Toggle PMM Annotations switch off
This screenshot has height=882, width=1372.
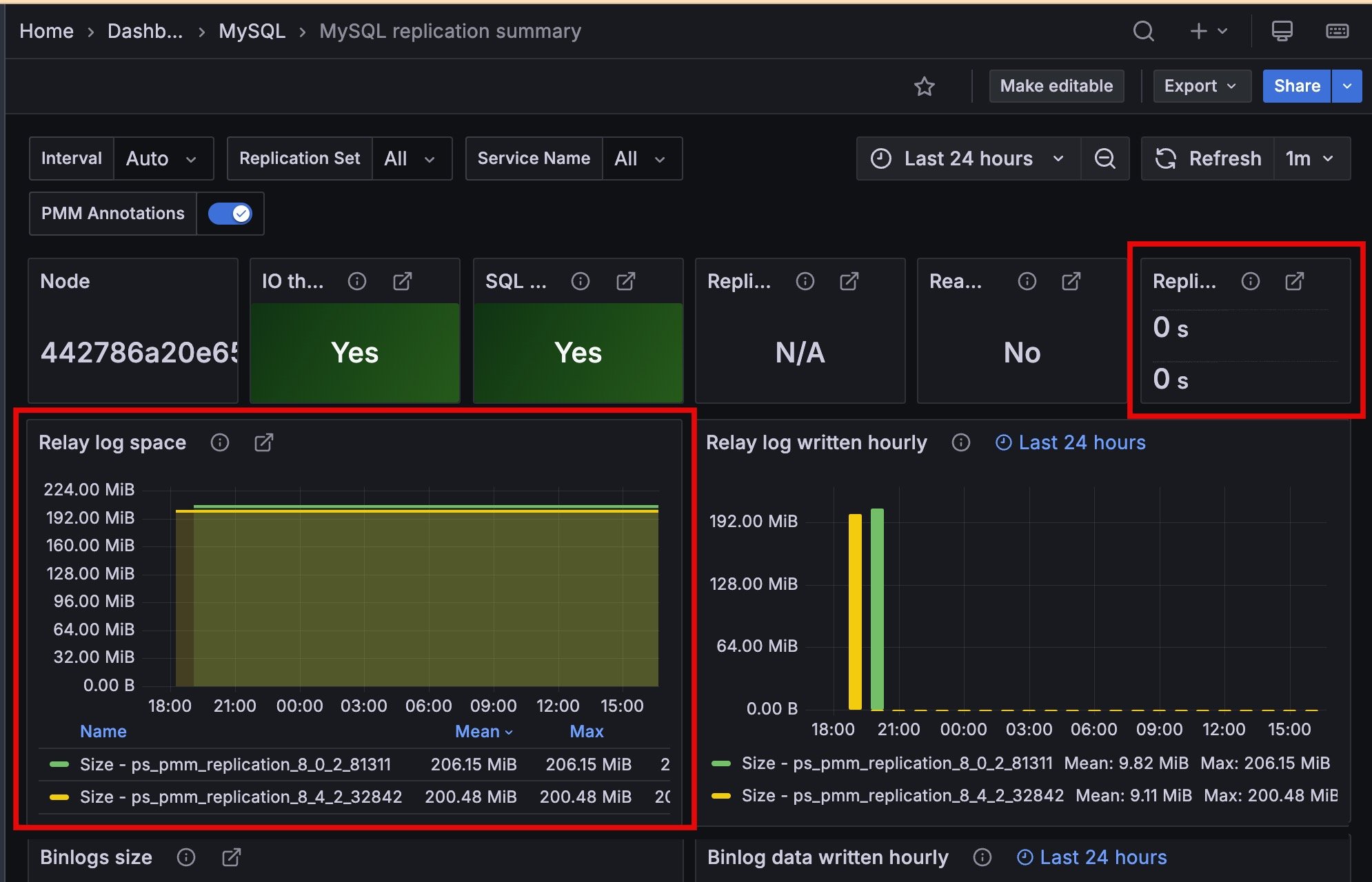coord(230,214)
